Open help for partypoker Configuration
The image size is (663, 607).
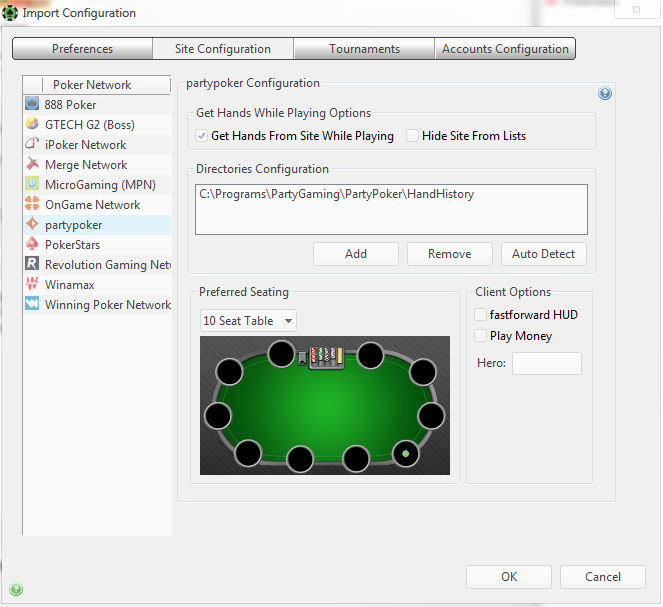pos(605,93)
